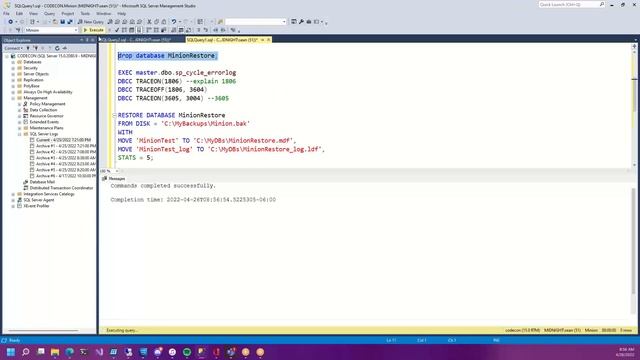Screen dimensions: 640x360
Task: Click the taskbar Search icon
Action: [x=26, y=352]
